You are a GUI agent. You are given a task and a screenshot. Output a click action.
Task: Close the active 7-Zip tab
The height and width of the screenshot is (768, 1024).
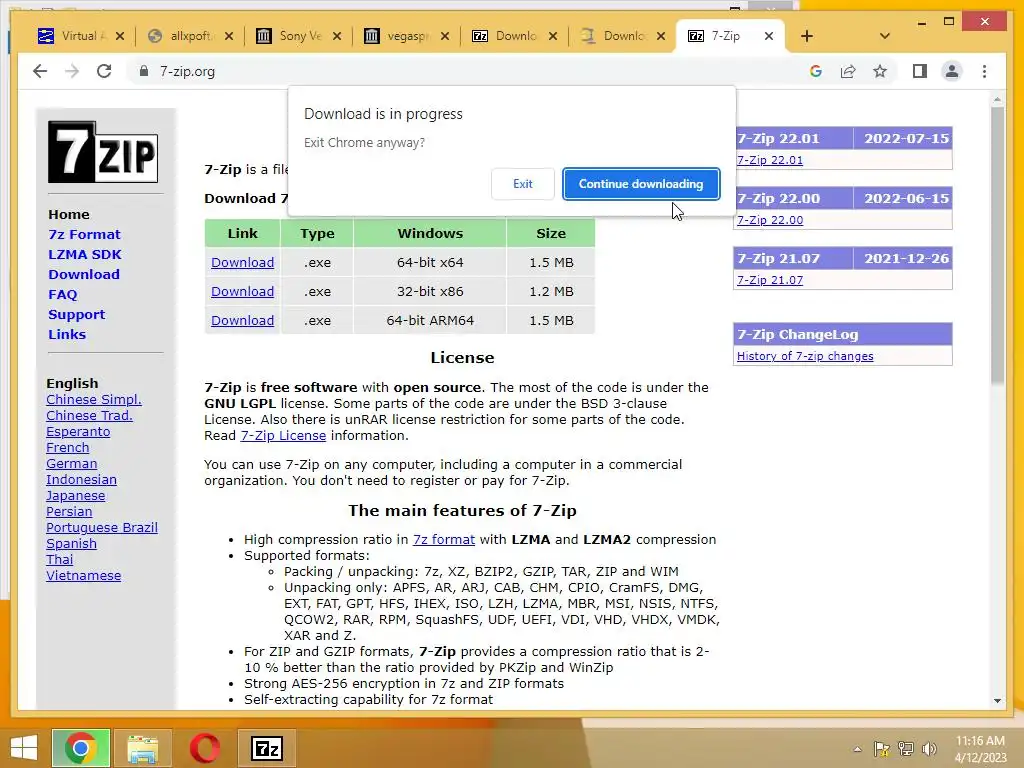[769, 36]
